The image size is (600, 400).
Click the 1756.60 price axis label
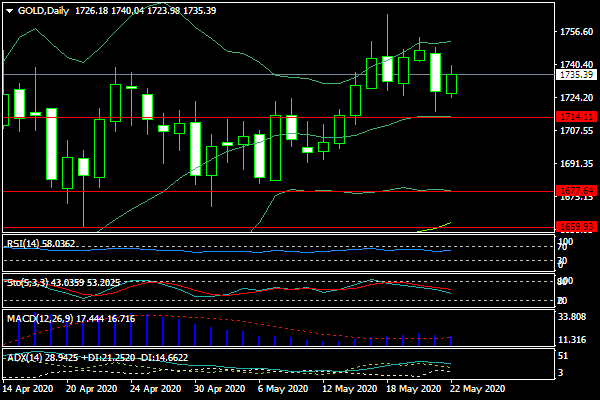click(574, 32)
